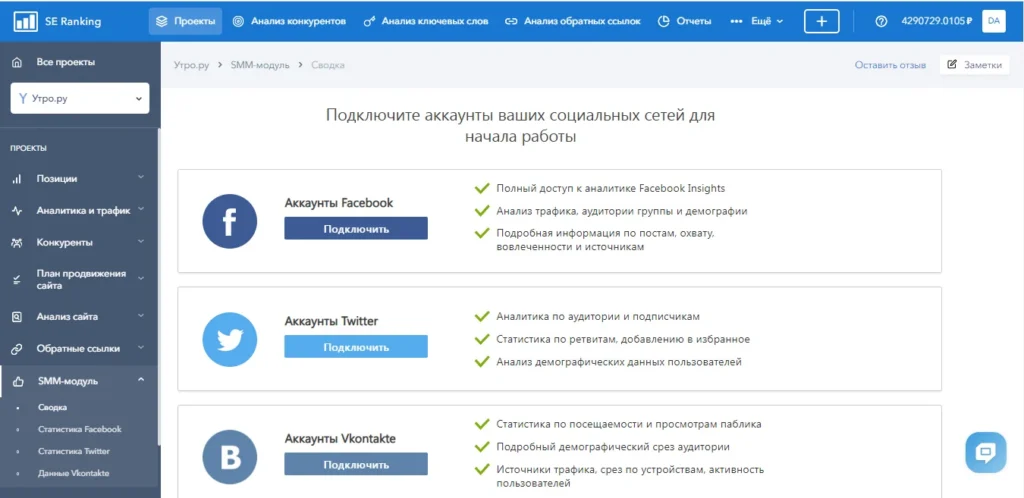Expand the Ещё dropdown menu
This screenshot has height=498, width=1024.
click(757, 21)
